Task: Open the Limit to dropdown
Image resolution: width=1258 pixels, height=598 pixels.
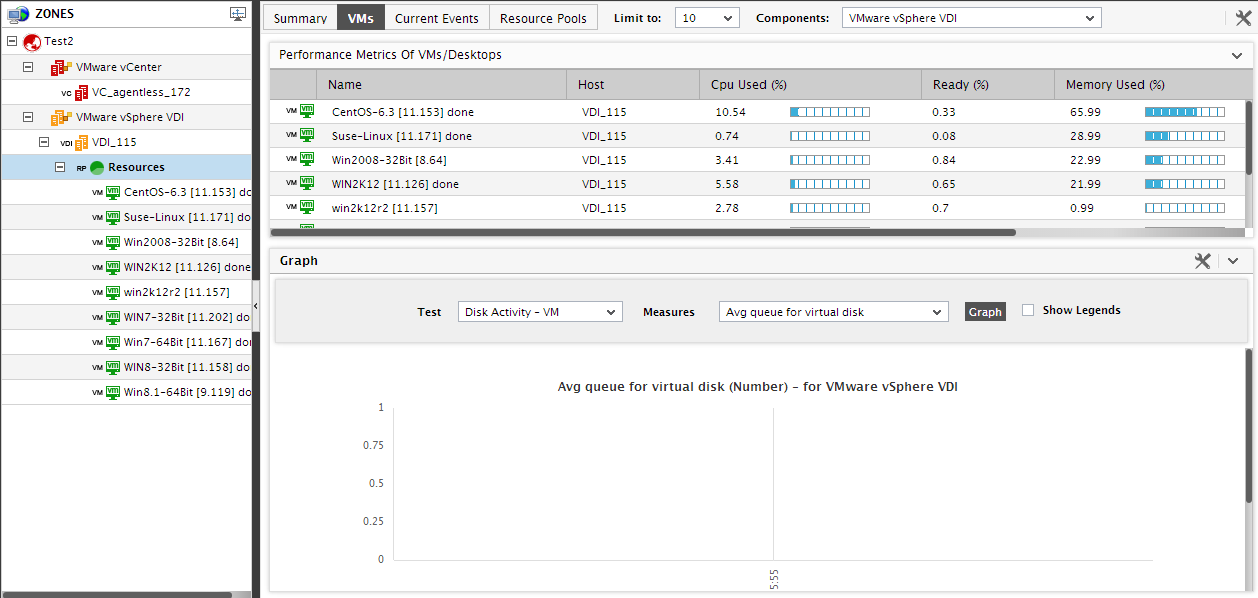Action: point(707,18)
